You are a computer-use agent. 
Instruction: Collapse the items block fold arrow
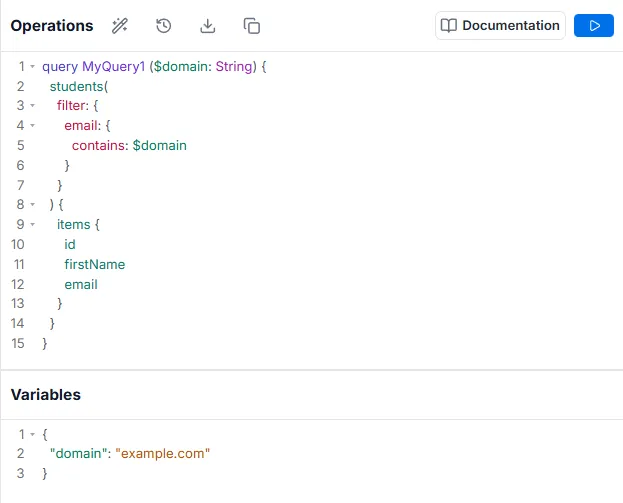[32, 225]
